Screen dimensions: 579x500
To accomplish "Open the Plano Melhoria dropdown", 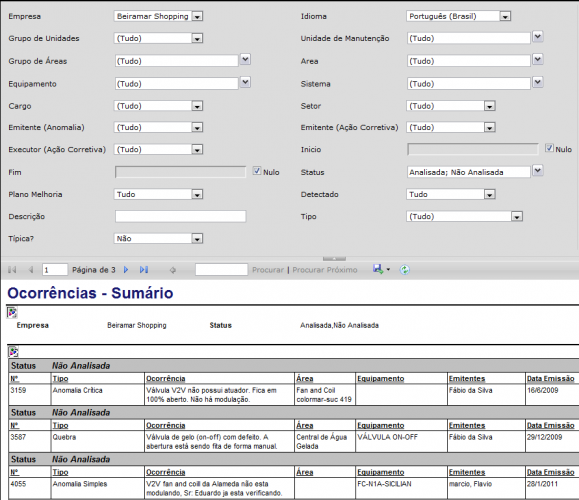I will (197, 195).
